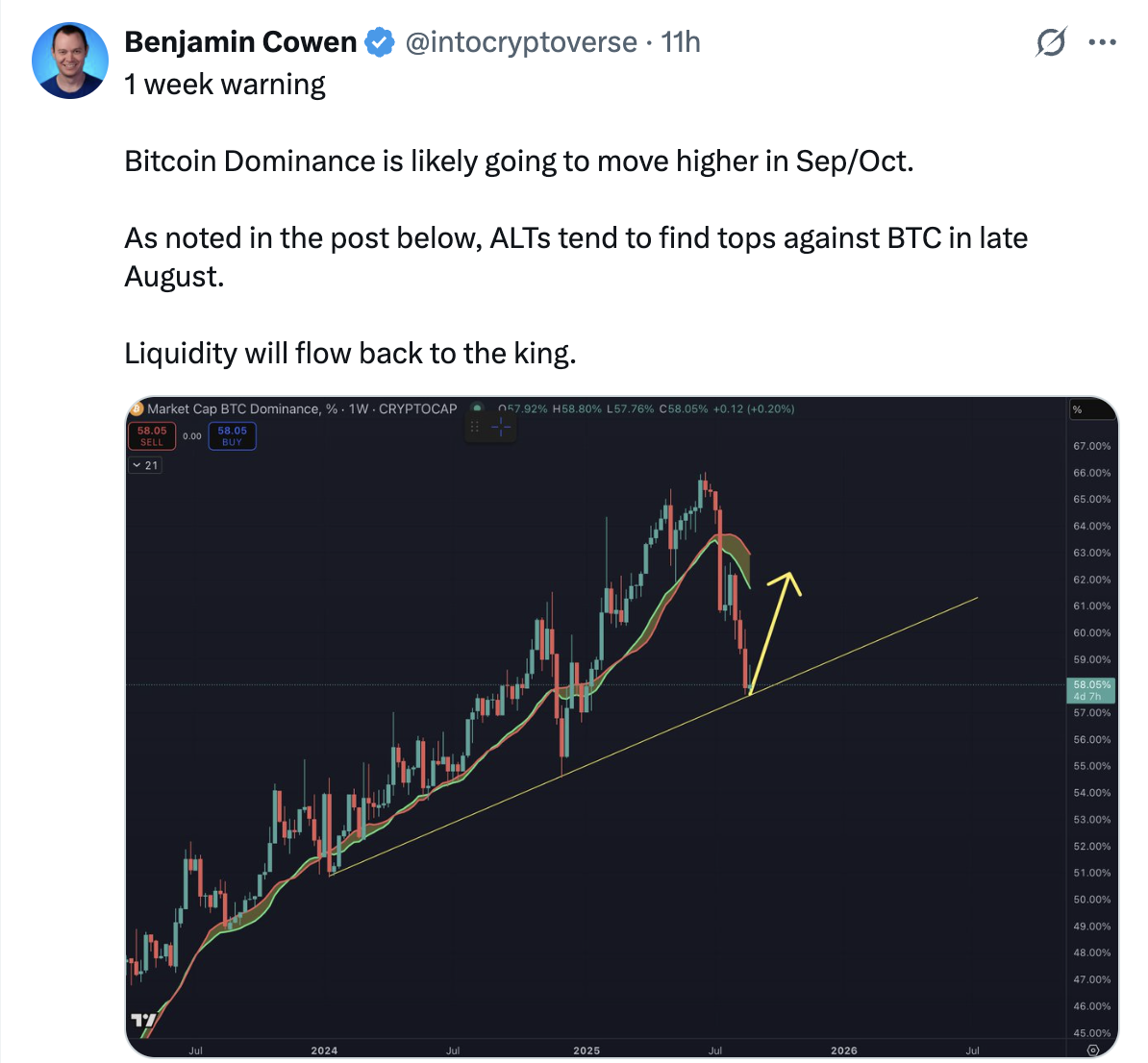Click the 2025 label on time axis
The image size is (1148, 1063).
[x=586, y=1051]
